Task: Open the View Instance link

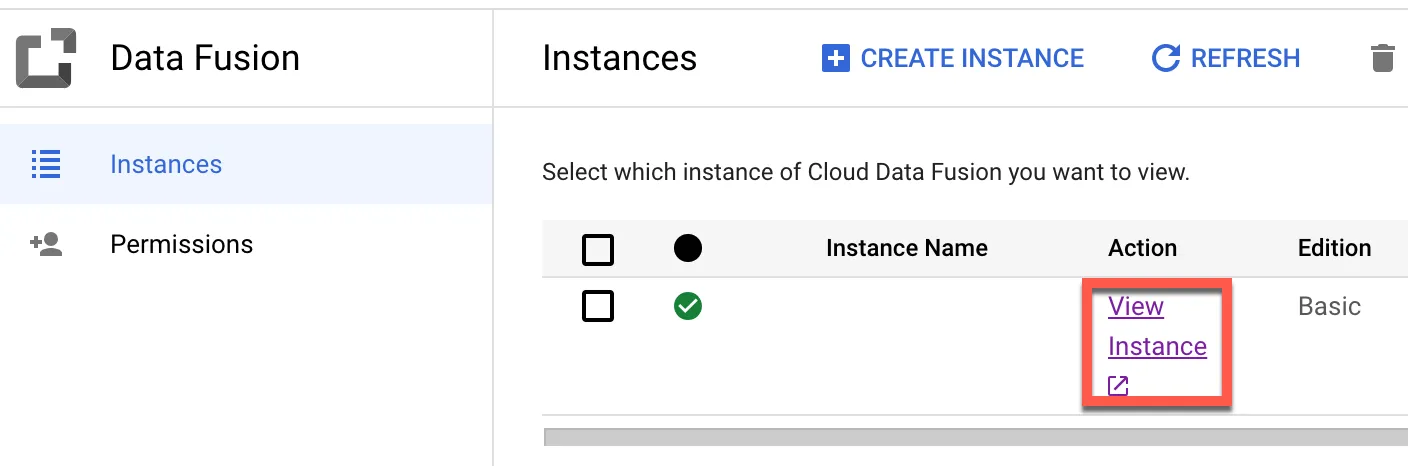Action: pyautogui.click(x=1157, y=326)
